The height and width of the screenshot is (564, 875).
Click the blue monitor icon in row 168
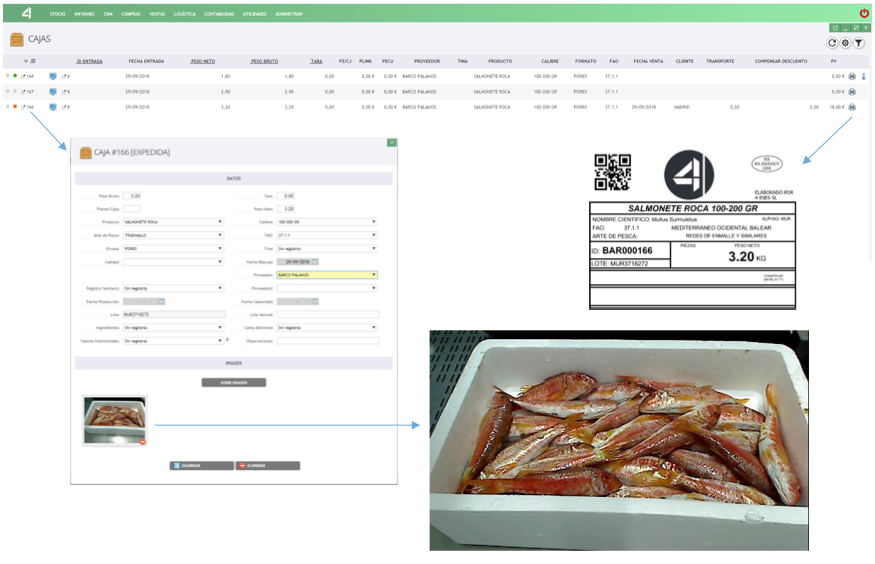tap(53, 76)
